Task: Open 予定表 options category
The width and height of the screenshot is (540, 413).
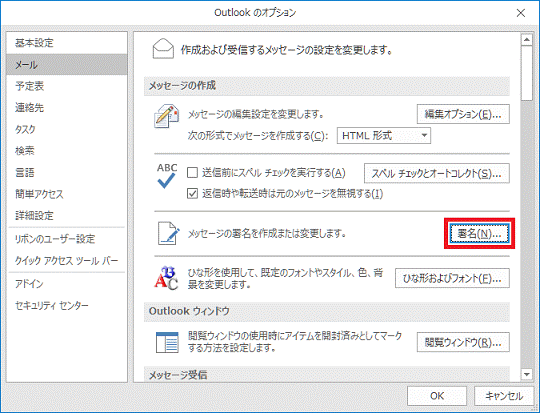Action: 67,86
